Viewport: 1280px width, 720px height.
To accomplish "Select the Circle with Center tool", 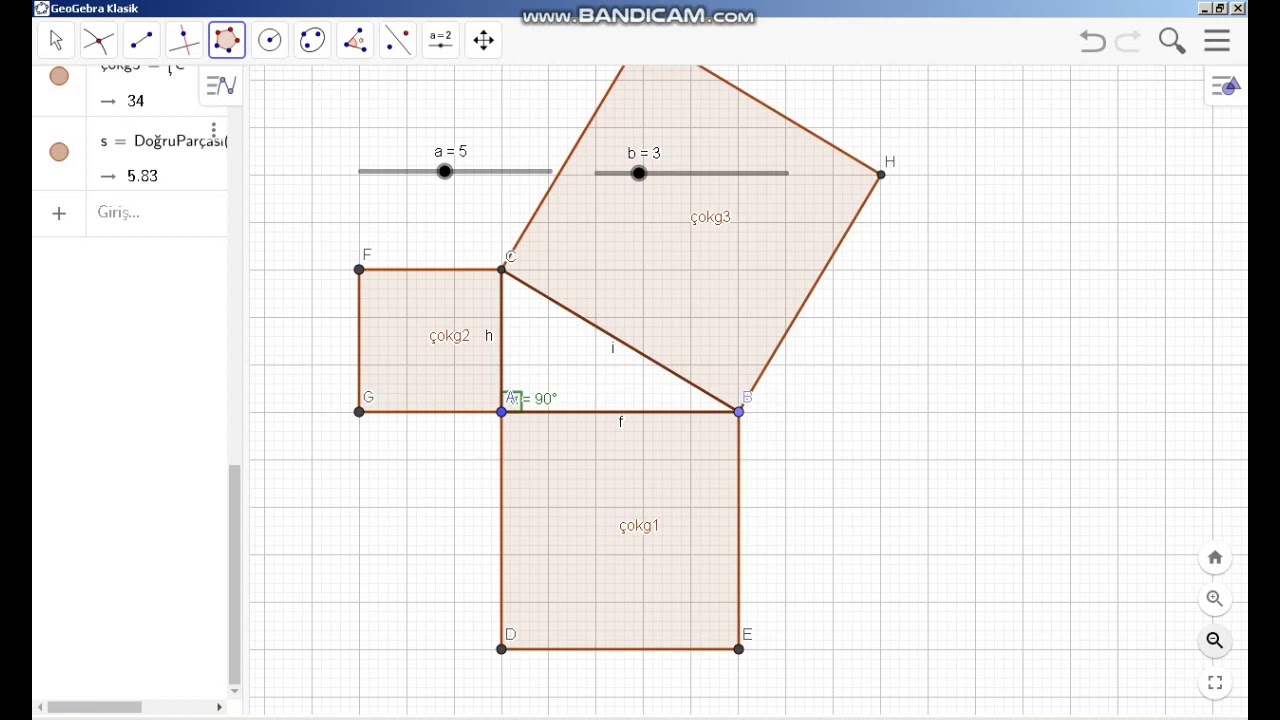I will click(x=270, y=41).
